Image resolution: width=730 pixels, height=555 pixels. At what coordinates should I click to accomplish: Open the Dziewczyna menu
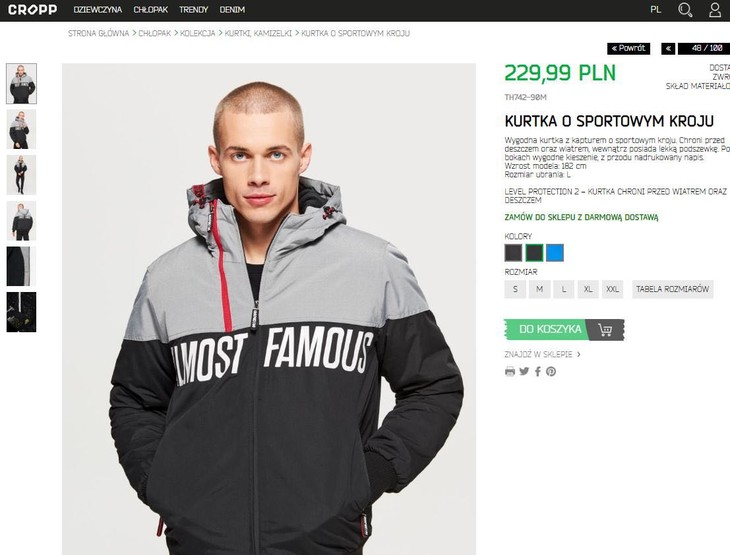tap(98, 10)
